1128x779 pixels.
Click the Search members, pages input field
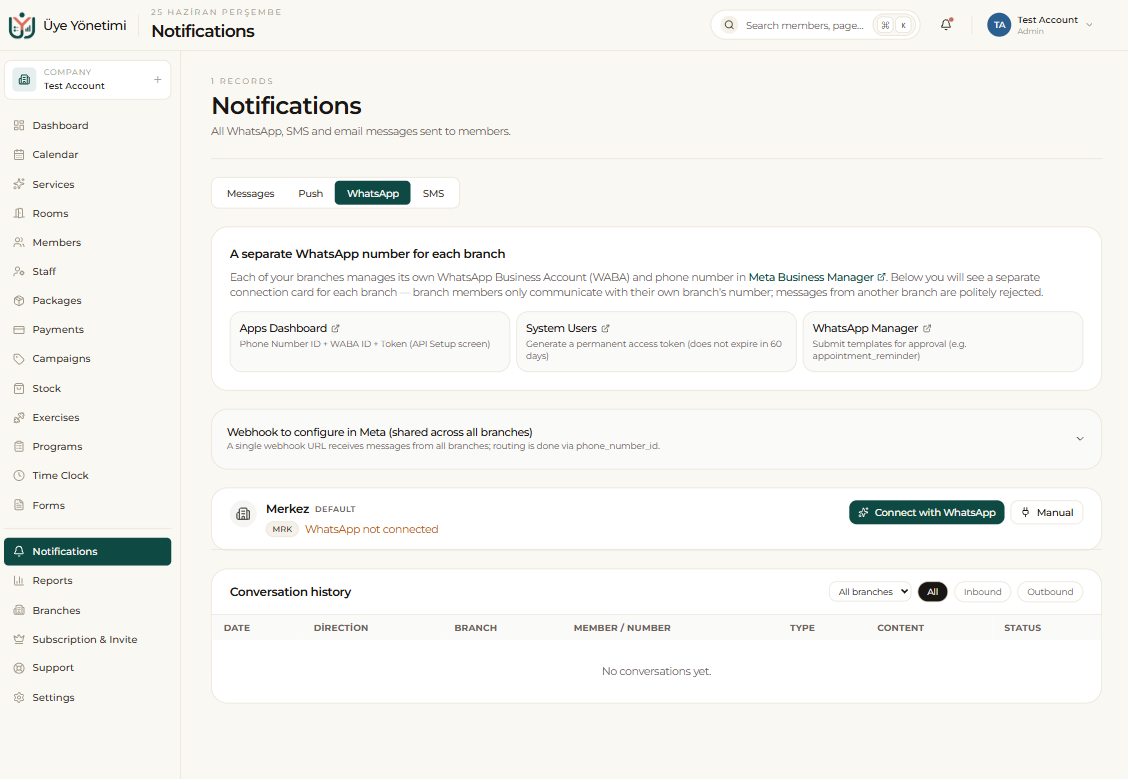(815, 25)
